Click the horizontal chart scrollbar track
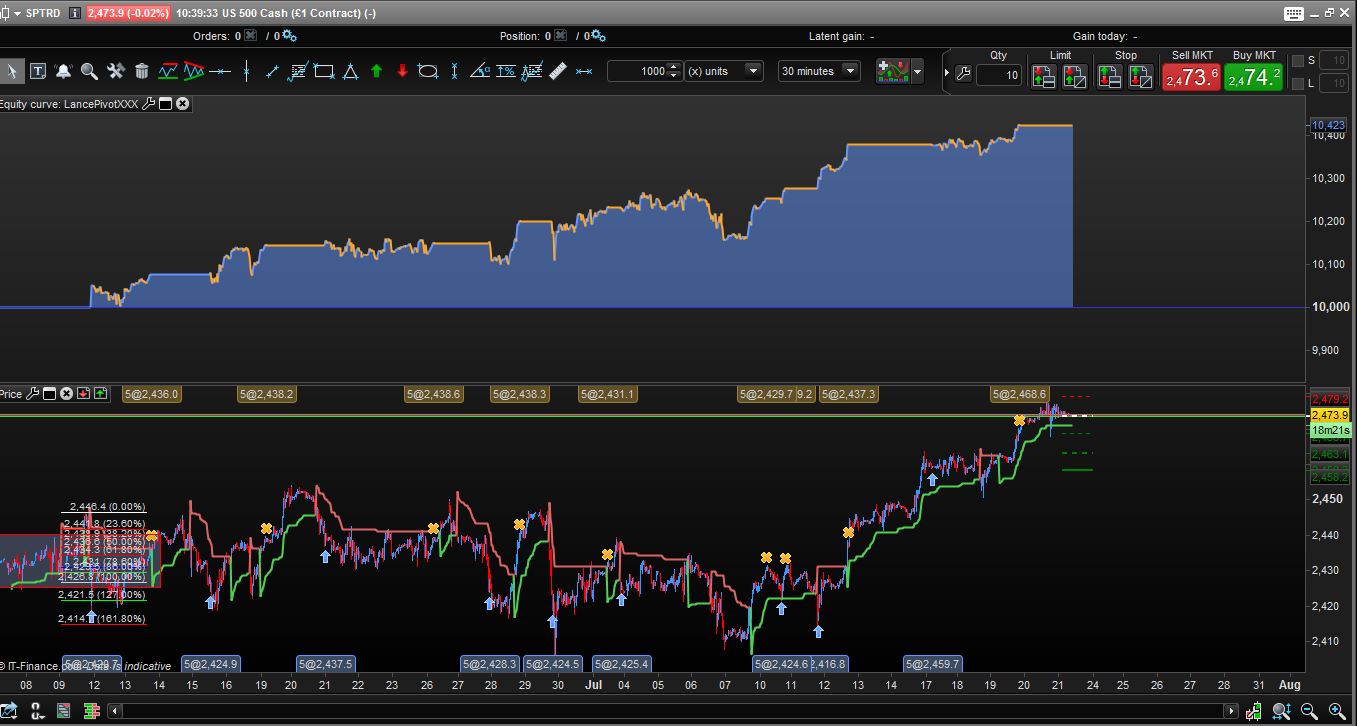 (670, 711)
